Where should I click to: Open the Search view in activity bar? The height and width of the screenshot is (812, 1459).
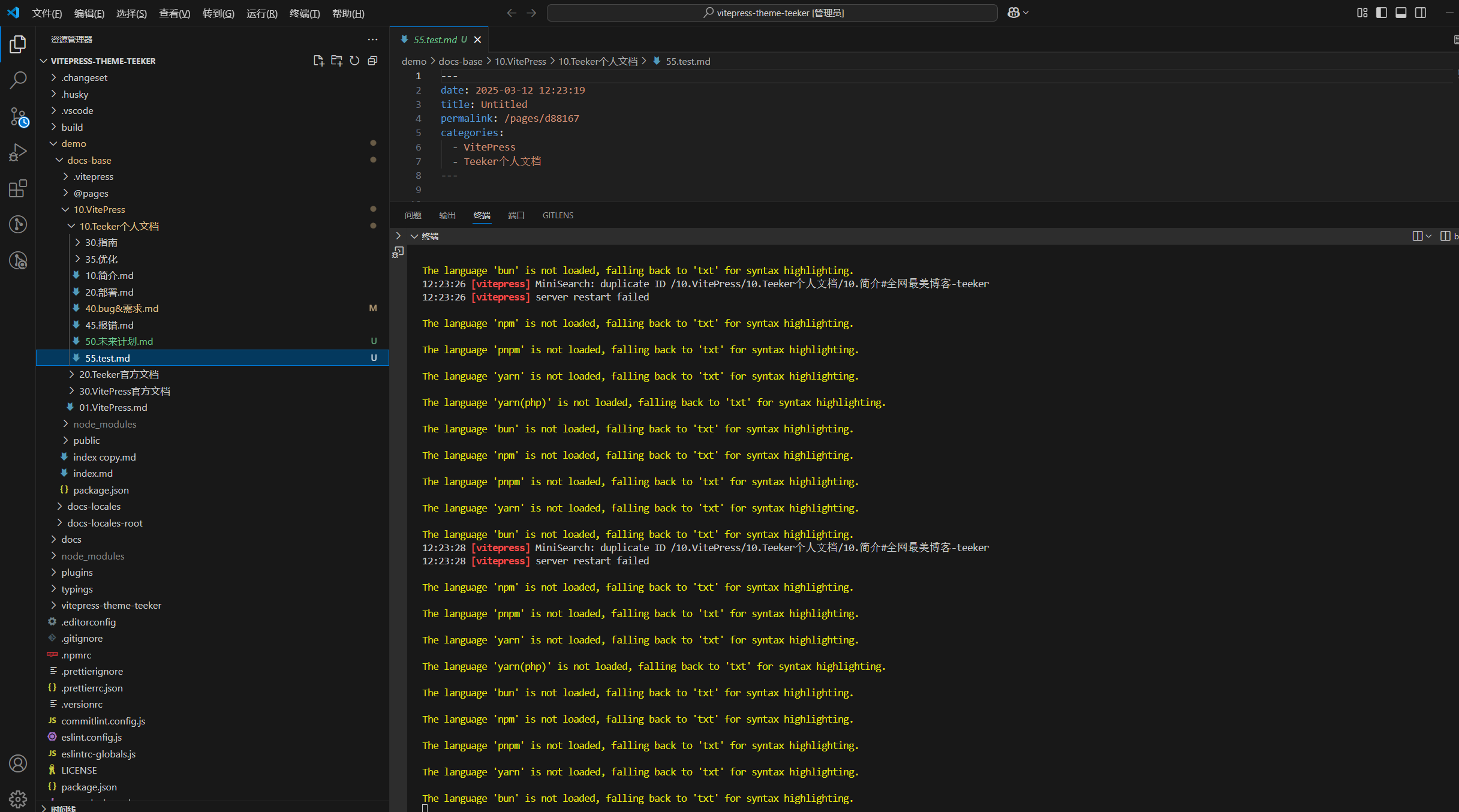18,80
